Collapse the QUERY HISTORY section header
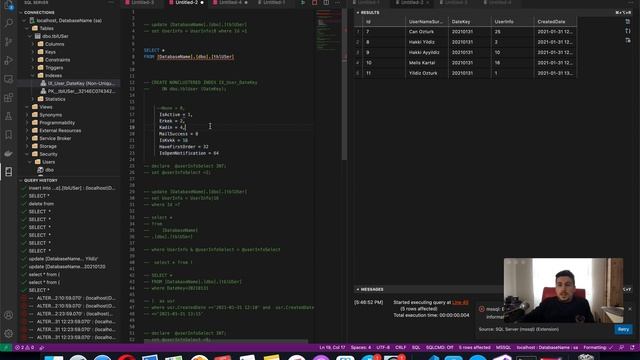Viewport: 640px width, 360px height. click(x=40, y=180)
